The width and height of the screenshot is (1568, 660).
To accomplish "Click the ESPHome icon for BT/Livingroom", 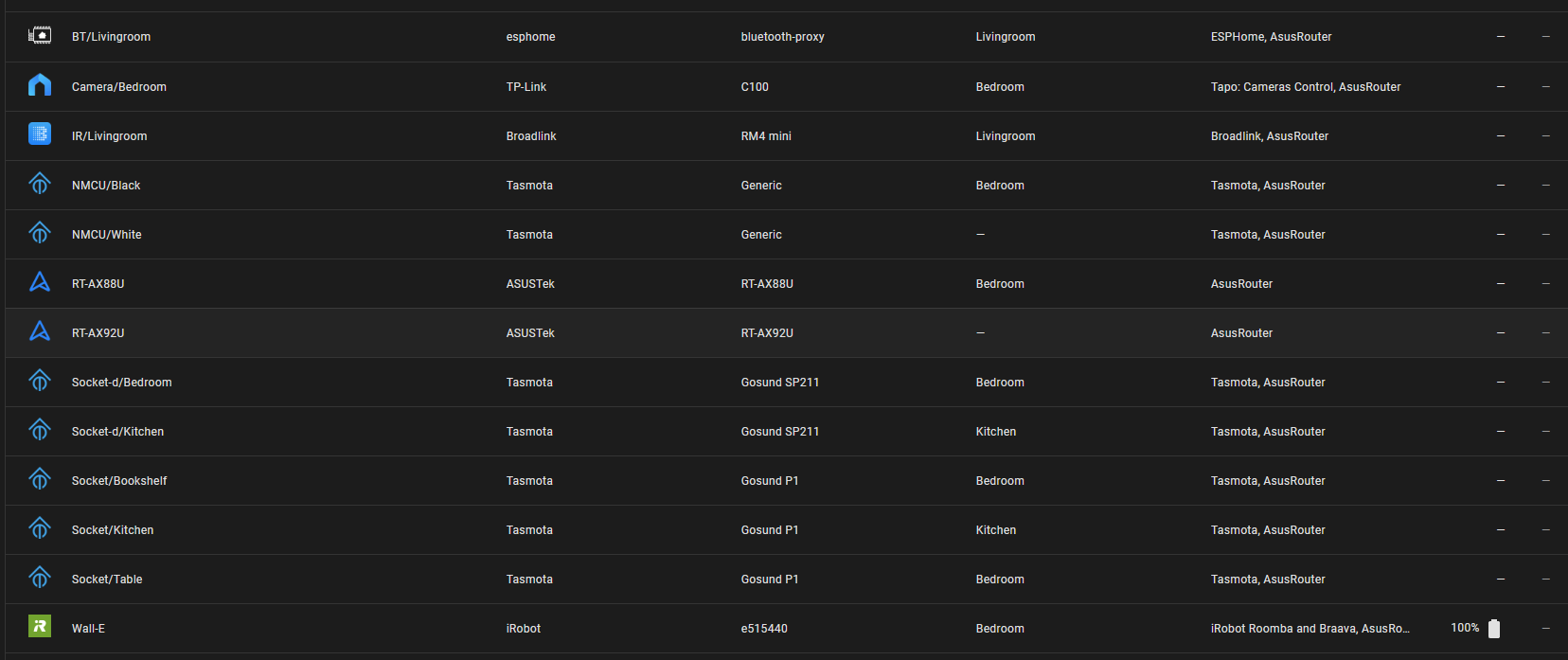I will point(40,36).
